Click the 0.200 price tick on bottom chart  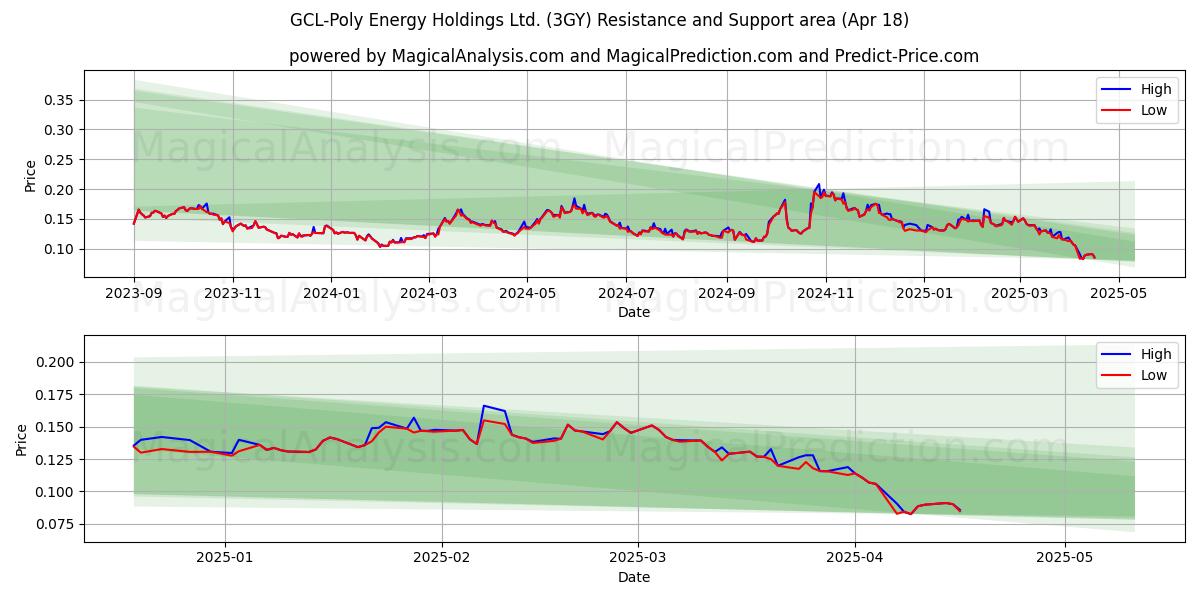coord(57,362)
